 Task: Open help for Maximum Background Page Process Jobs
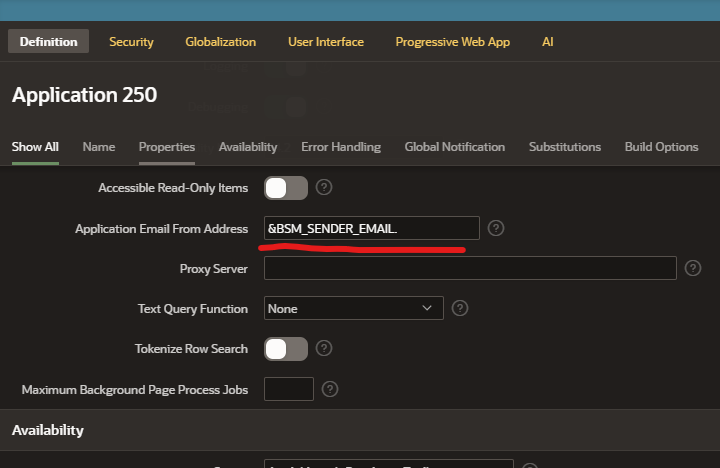330,389
